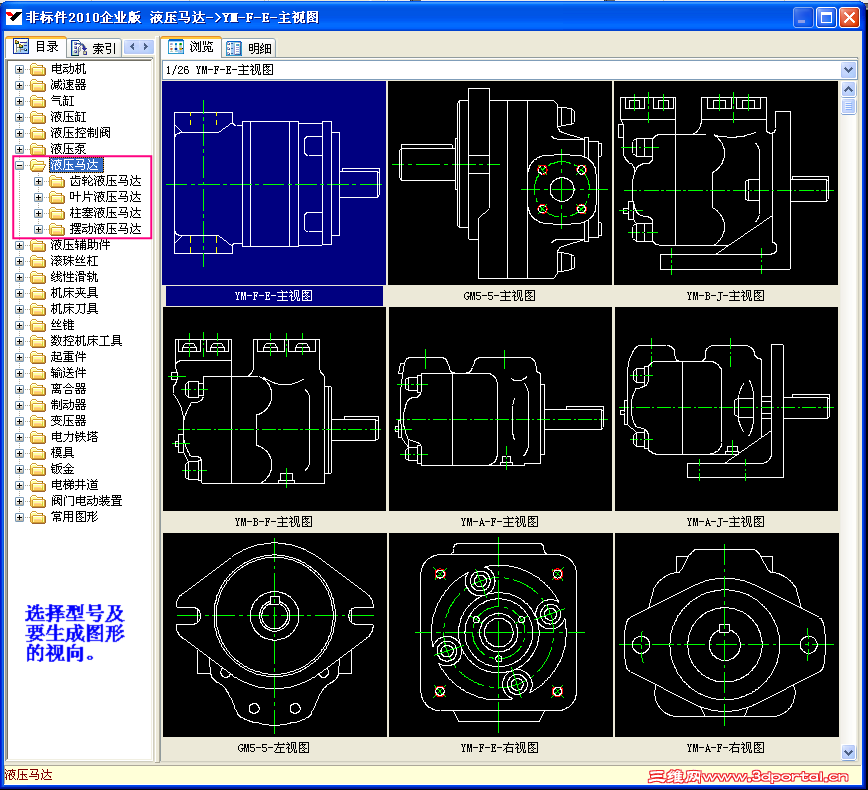
Task: Expand the 叶片液压马达 subfolder
Action: pos(38,197)
